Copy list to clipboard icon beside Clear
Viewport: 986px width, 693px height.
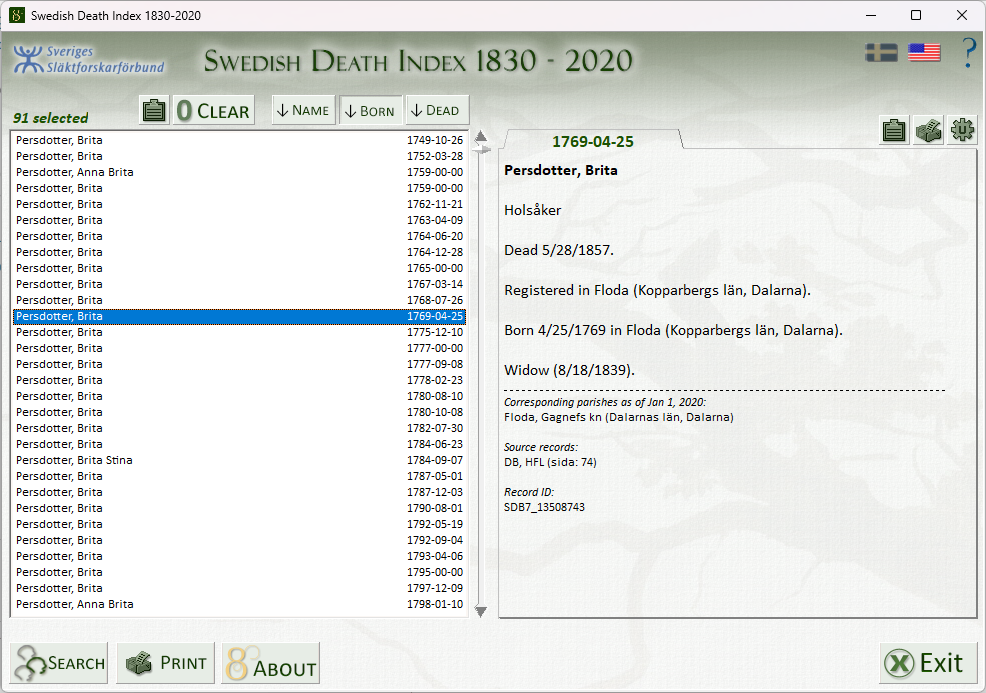[154, 111]
